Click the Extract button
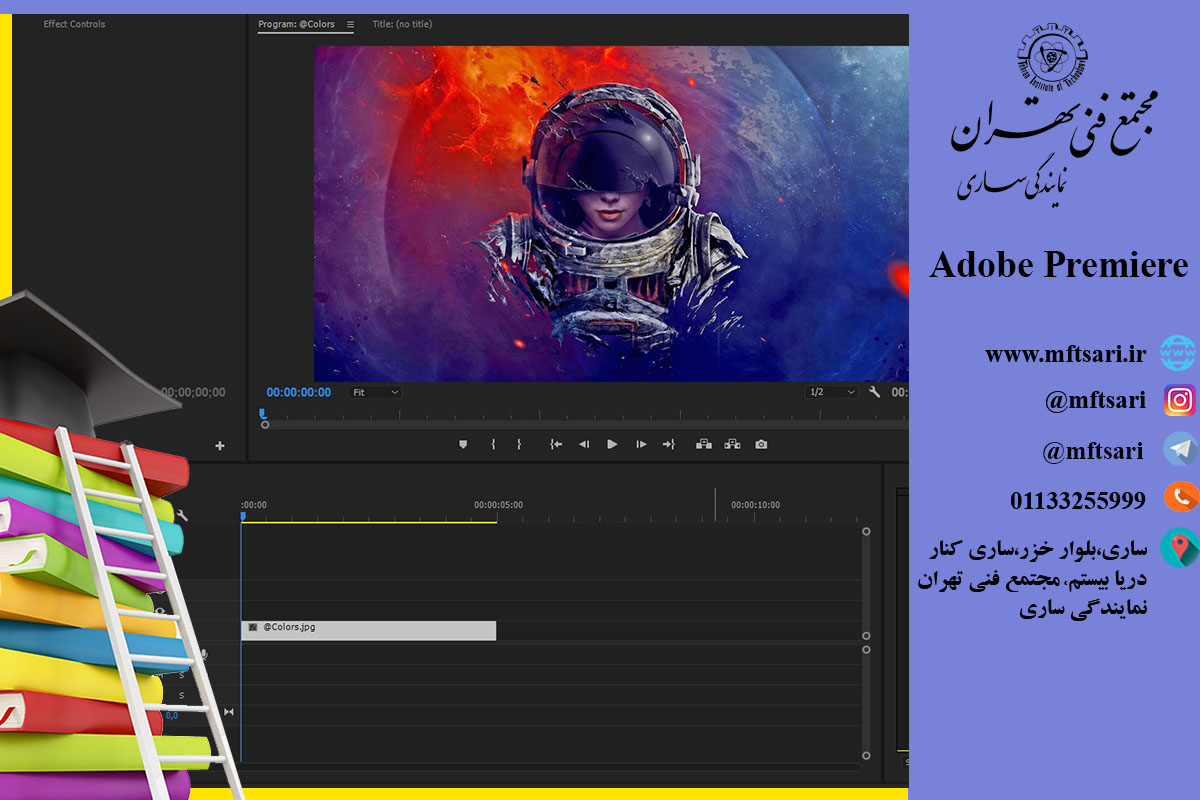The width and height of the screenshot is (1200, 800). point(732,444)
